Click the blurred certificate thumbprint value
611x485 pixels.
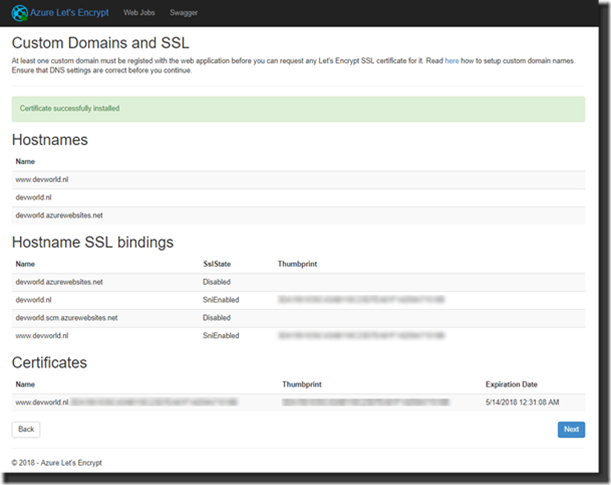tap(366, 402)
